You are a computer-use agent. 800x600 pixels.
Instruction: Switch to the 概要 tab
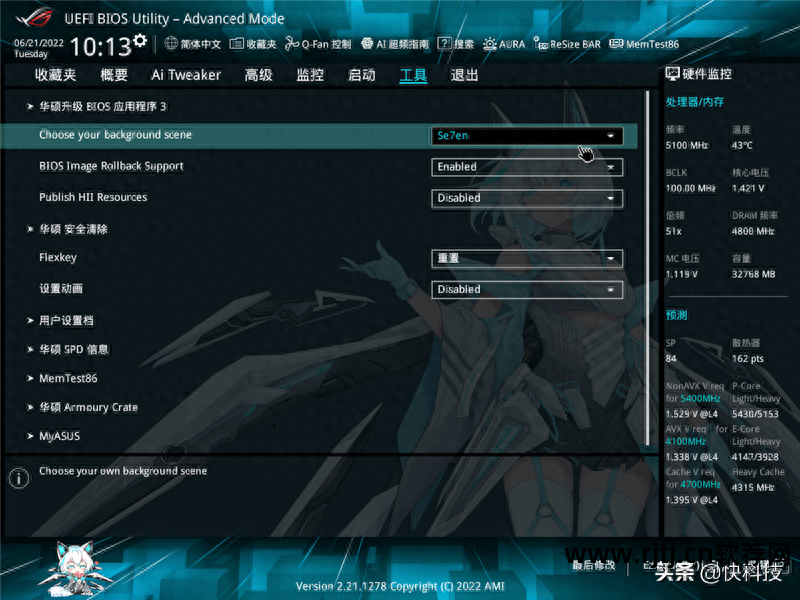pyautogui.click(x=114, y=75)
